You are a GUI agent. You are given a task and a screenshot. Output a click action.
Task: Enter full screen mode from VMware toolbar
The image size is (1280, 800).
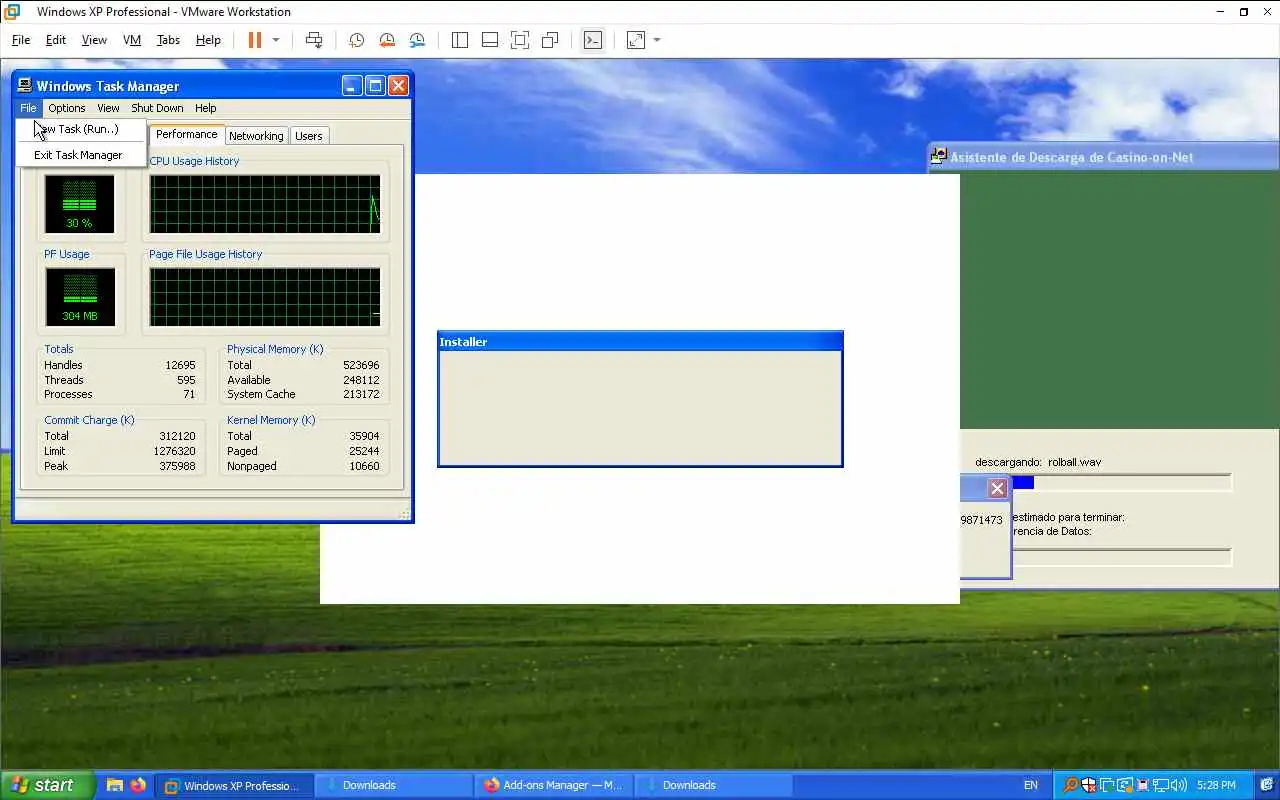[x=520, y=40]
